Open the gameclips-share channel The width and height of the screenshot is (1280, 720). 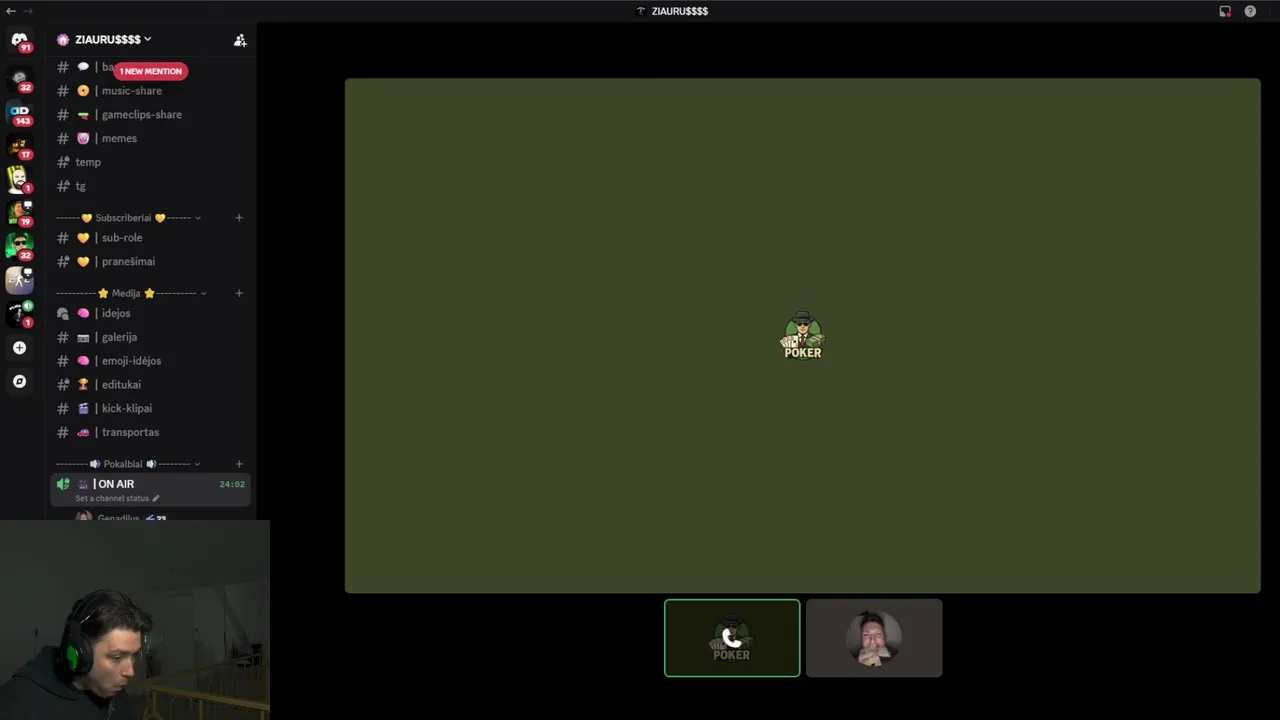coord(150,115)
